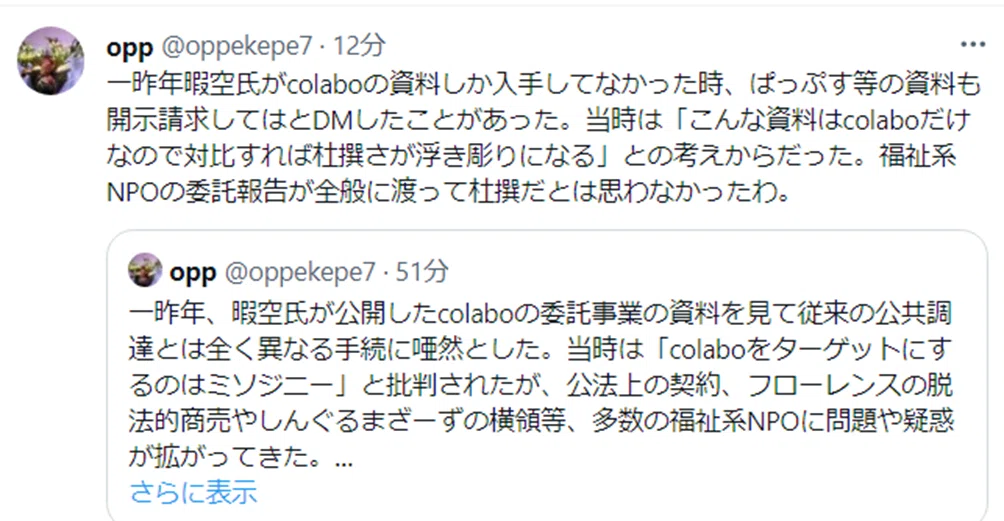
Task: Visit @oppekepe7 handle beside 51分
Action: [x=300, y=273]
